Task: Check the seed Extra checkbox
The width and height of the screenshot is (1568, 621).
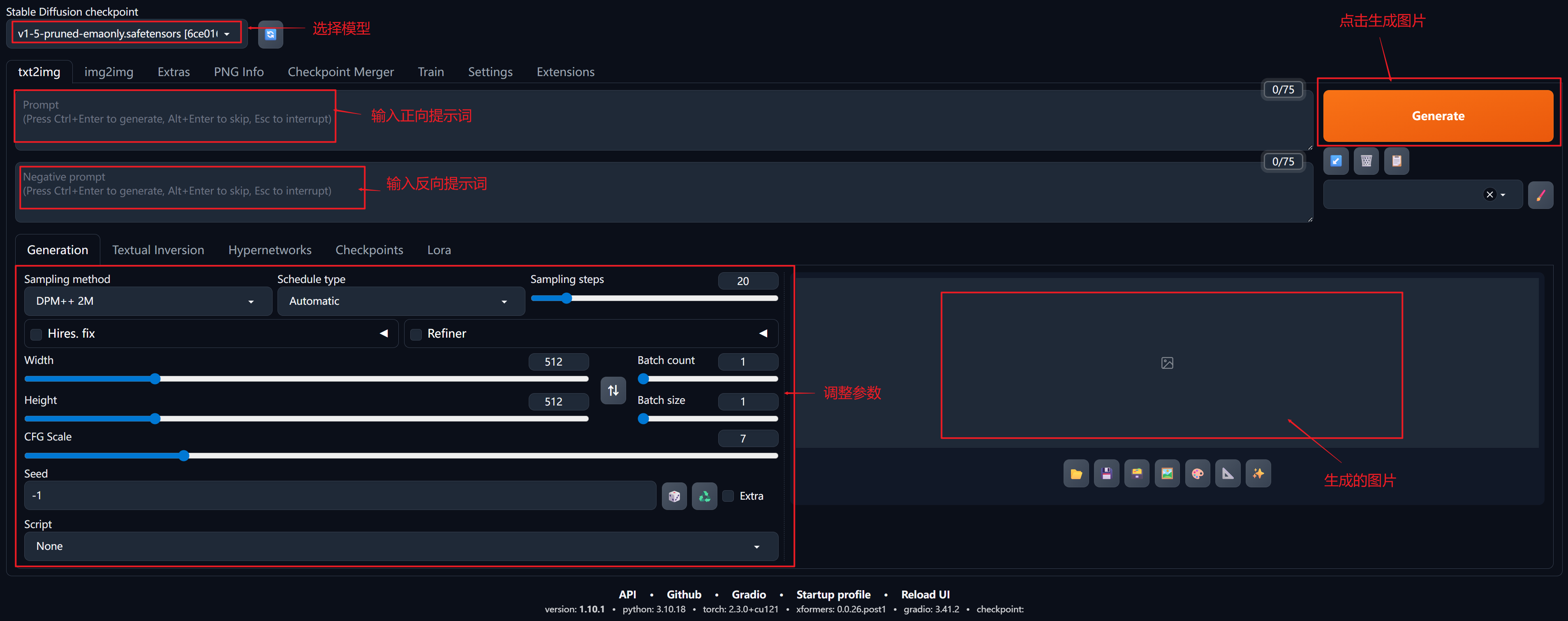Action: pyautogui.click(x=728, y=496)
